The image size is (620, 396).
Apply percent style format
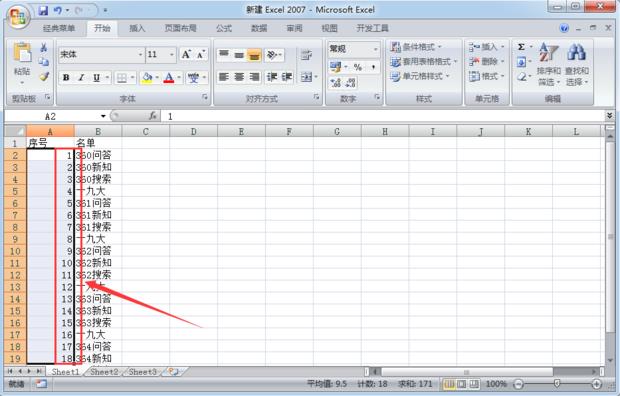click(x=358, y=67)
